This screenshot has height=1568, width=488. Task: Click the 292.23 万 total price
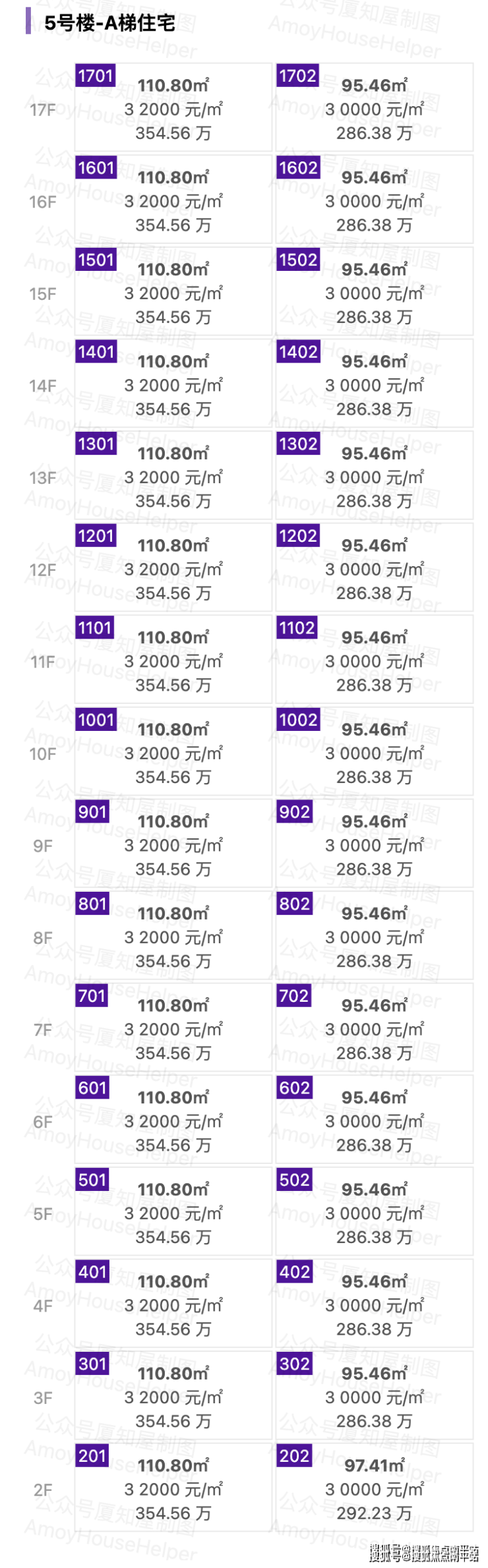coord(374,1513)
